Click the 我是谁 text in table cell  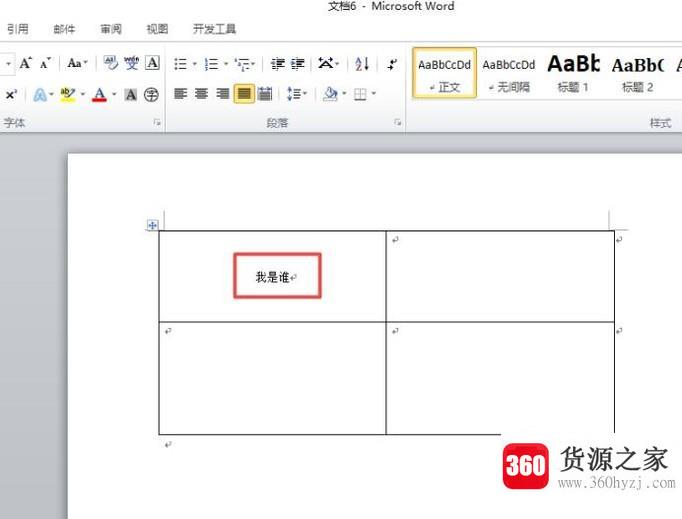[x=272, y=277]
